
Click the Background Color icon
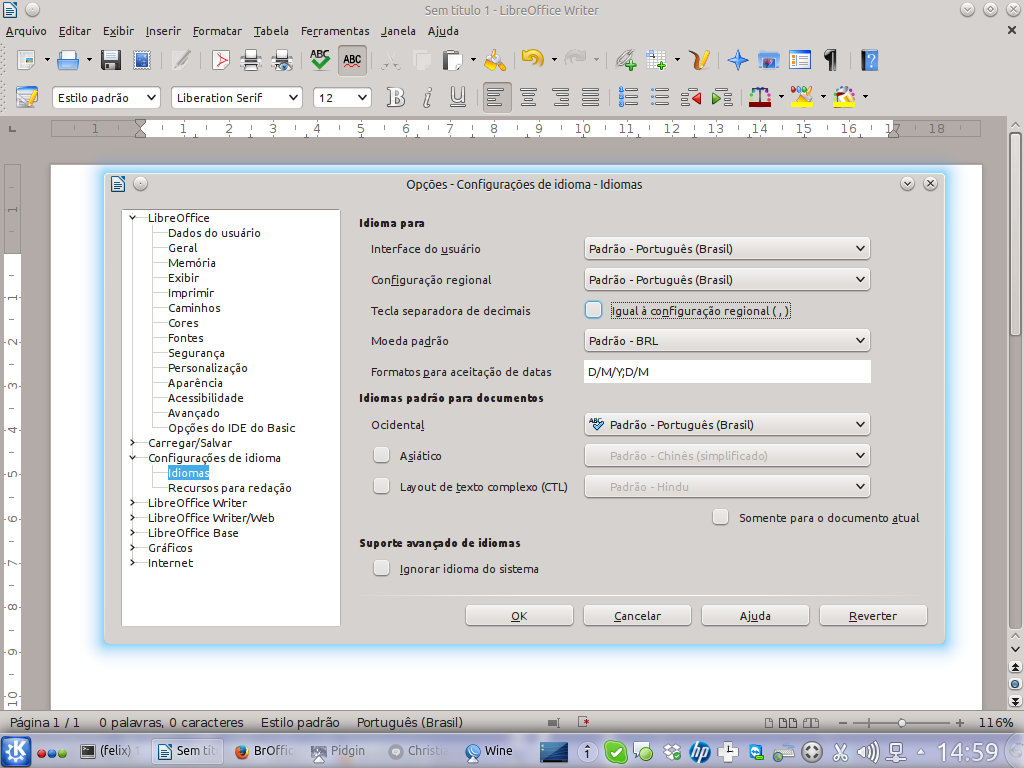(x=844, y=98)
